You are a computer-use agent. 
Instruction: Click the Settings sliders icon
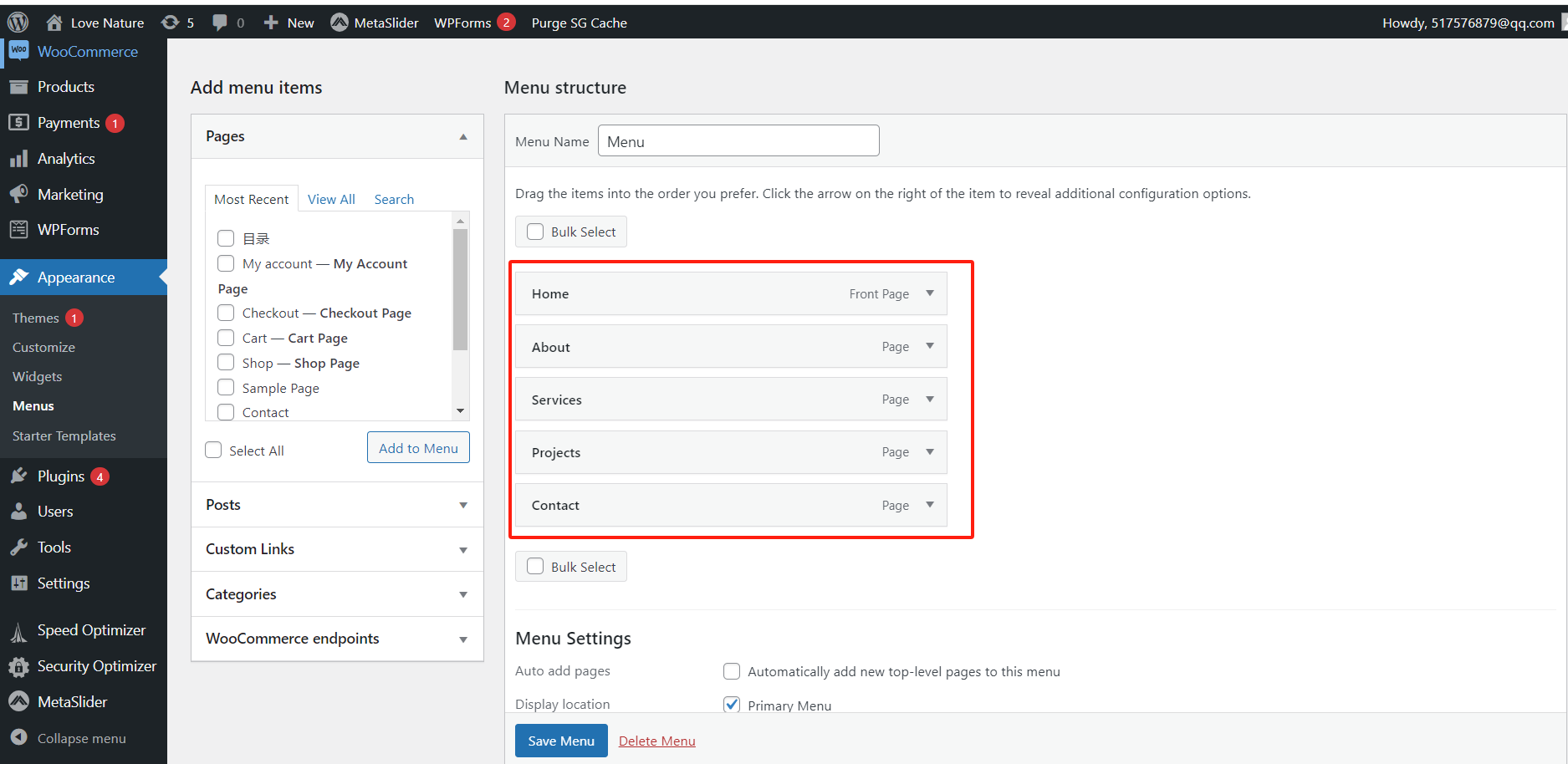(18, 583)
